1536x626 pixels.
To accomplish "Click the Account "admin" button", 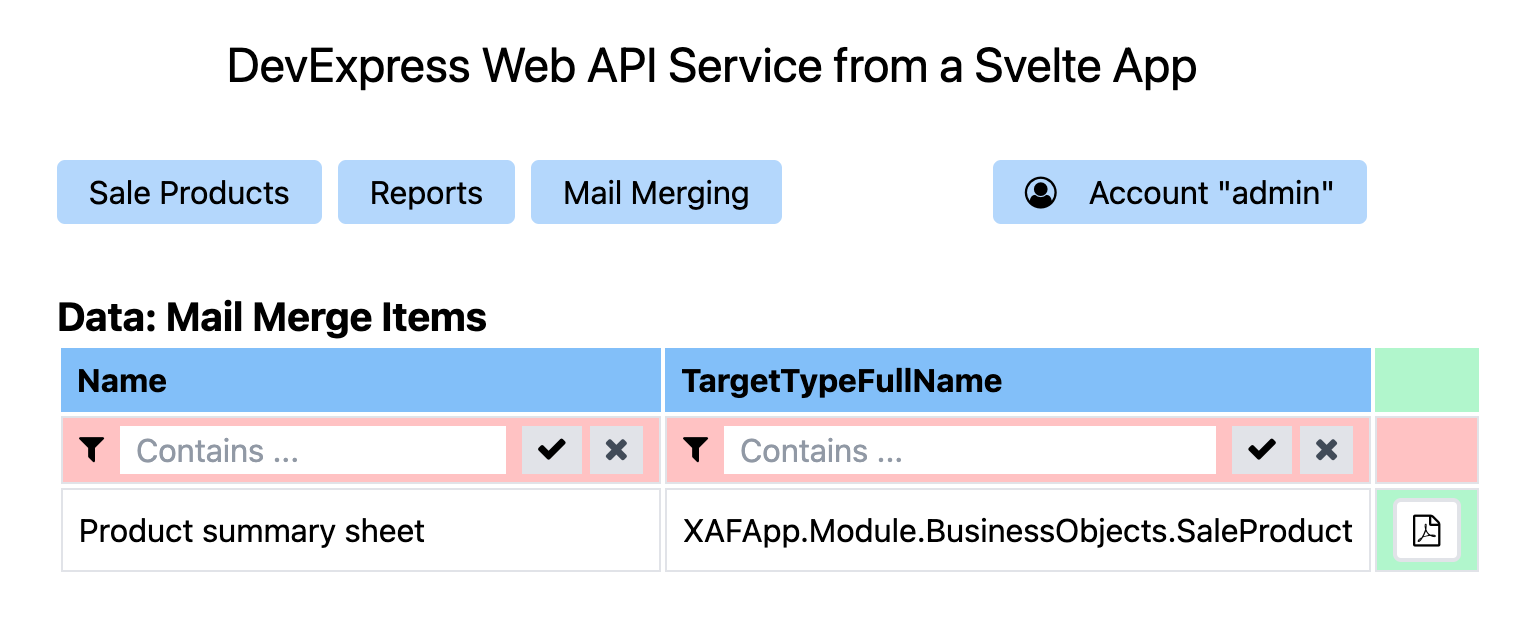I will [x=1179, y=192].
